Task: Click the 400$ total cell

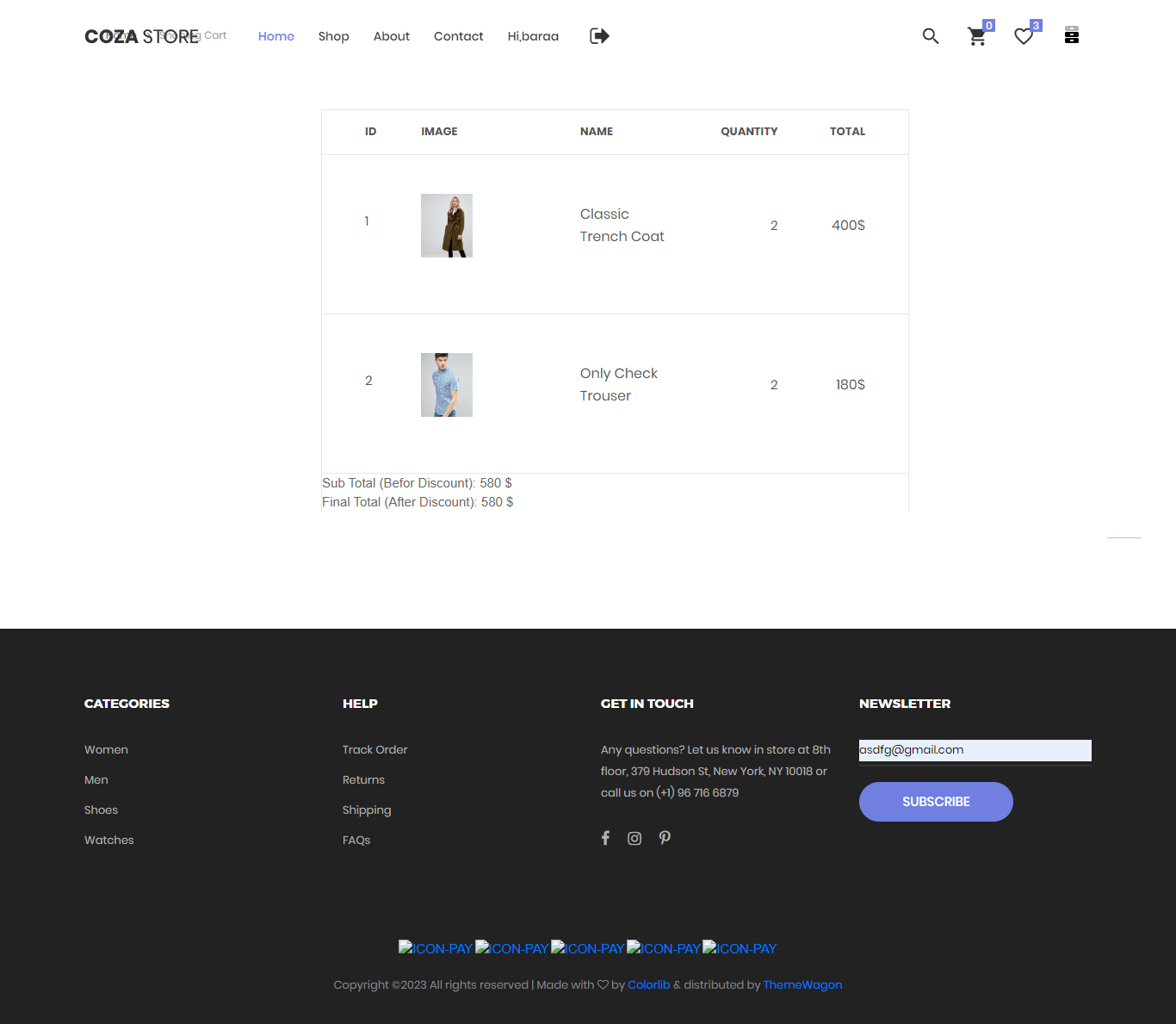Action: point(848,226)
